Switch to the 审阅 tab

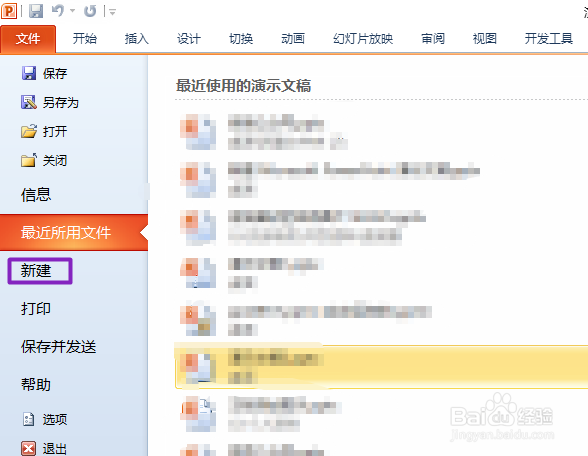click(433, 39)
